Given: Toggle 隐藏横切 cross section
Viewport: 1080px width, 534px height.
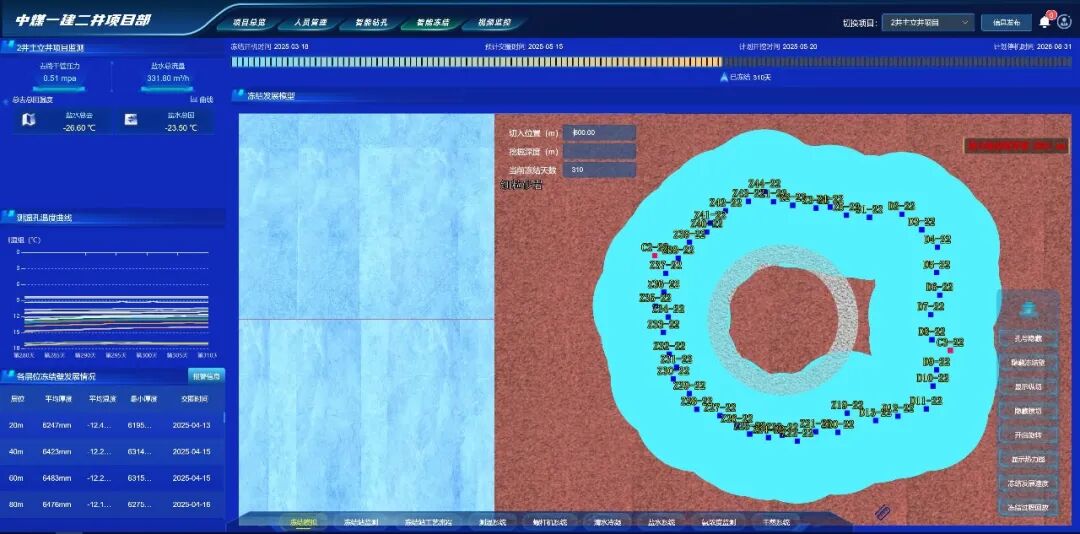Looking at the screenshot, I should pyautogui.click(x=1028, y=411).
